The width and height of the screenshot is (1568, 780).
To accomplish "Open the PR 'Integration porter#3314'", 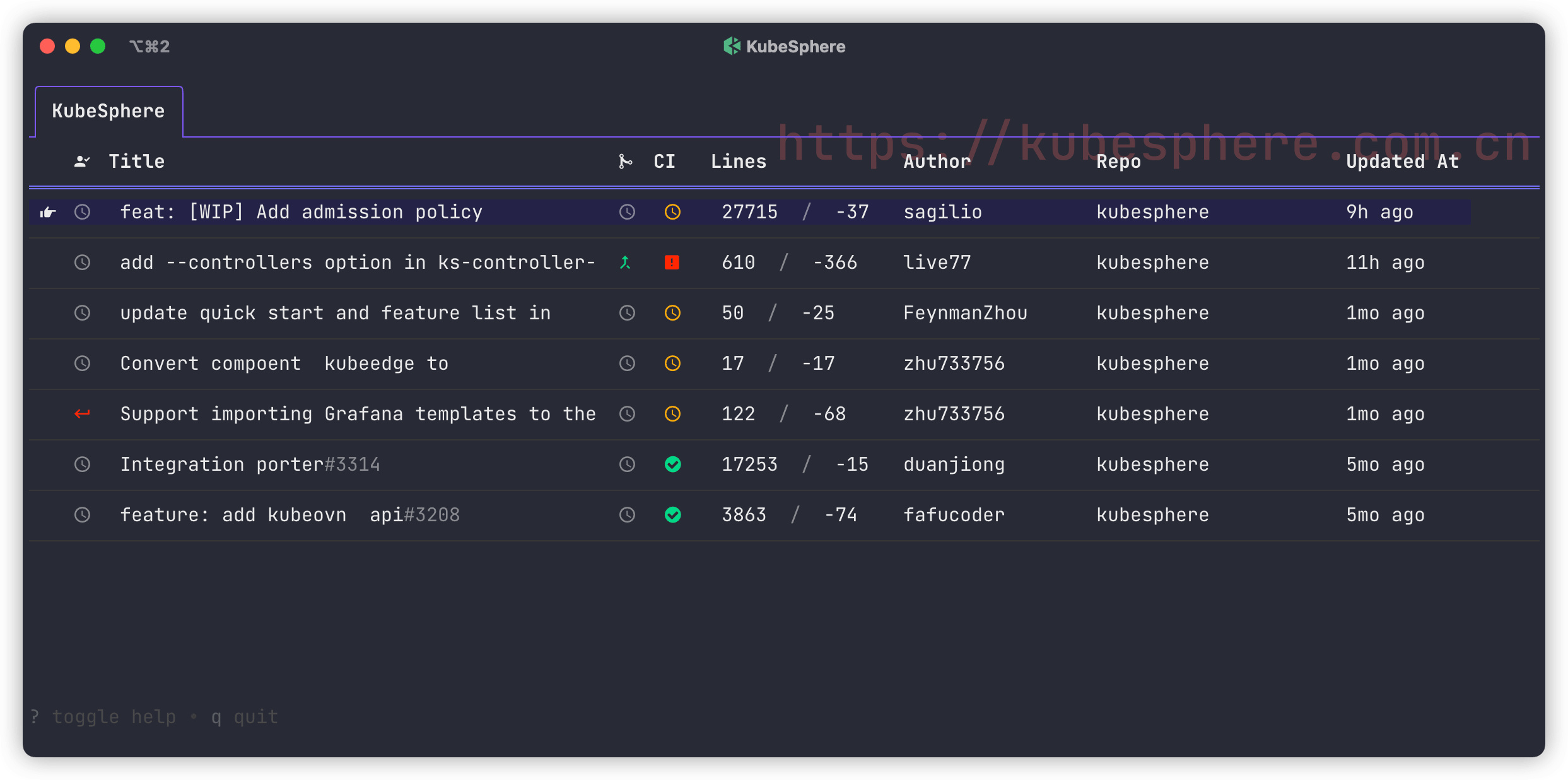I will [250, 464].
